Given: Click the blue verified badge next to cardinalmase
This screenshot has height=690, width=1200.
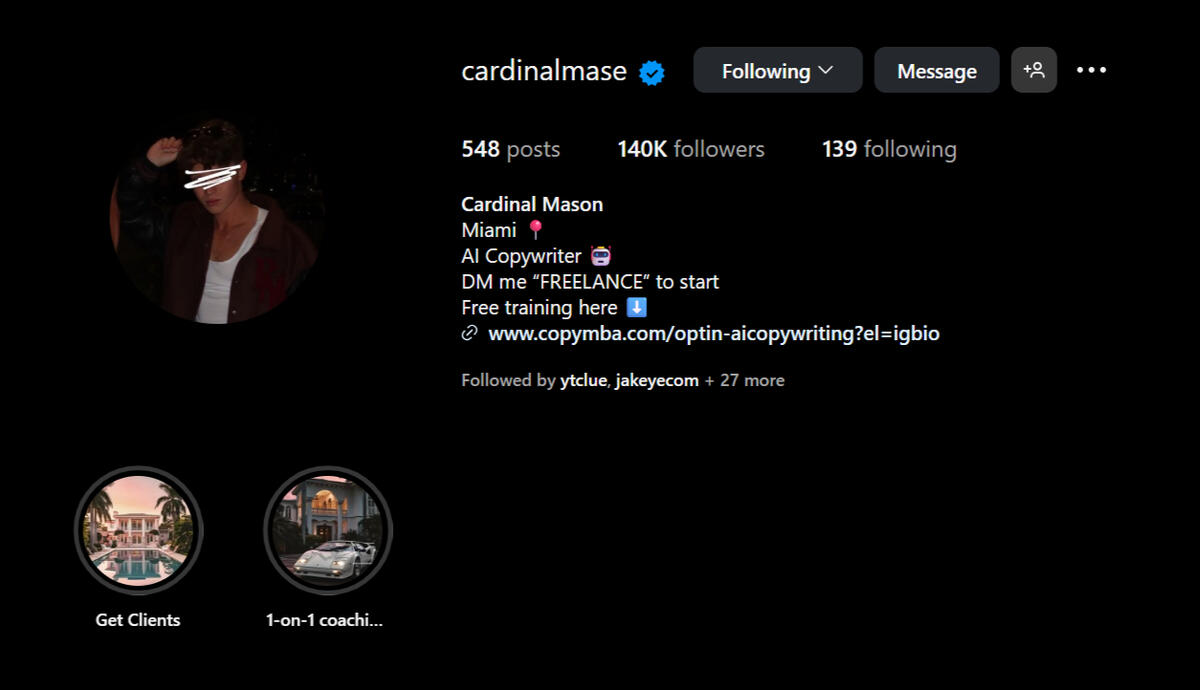Looking at the screenshot, I should click(x=652, y=72).
